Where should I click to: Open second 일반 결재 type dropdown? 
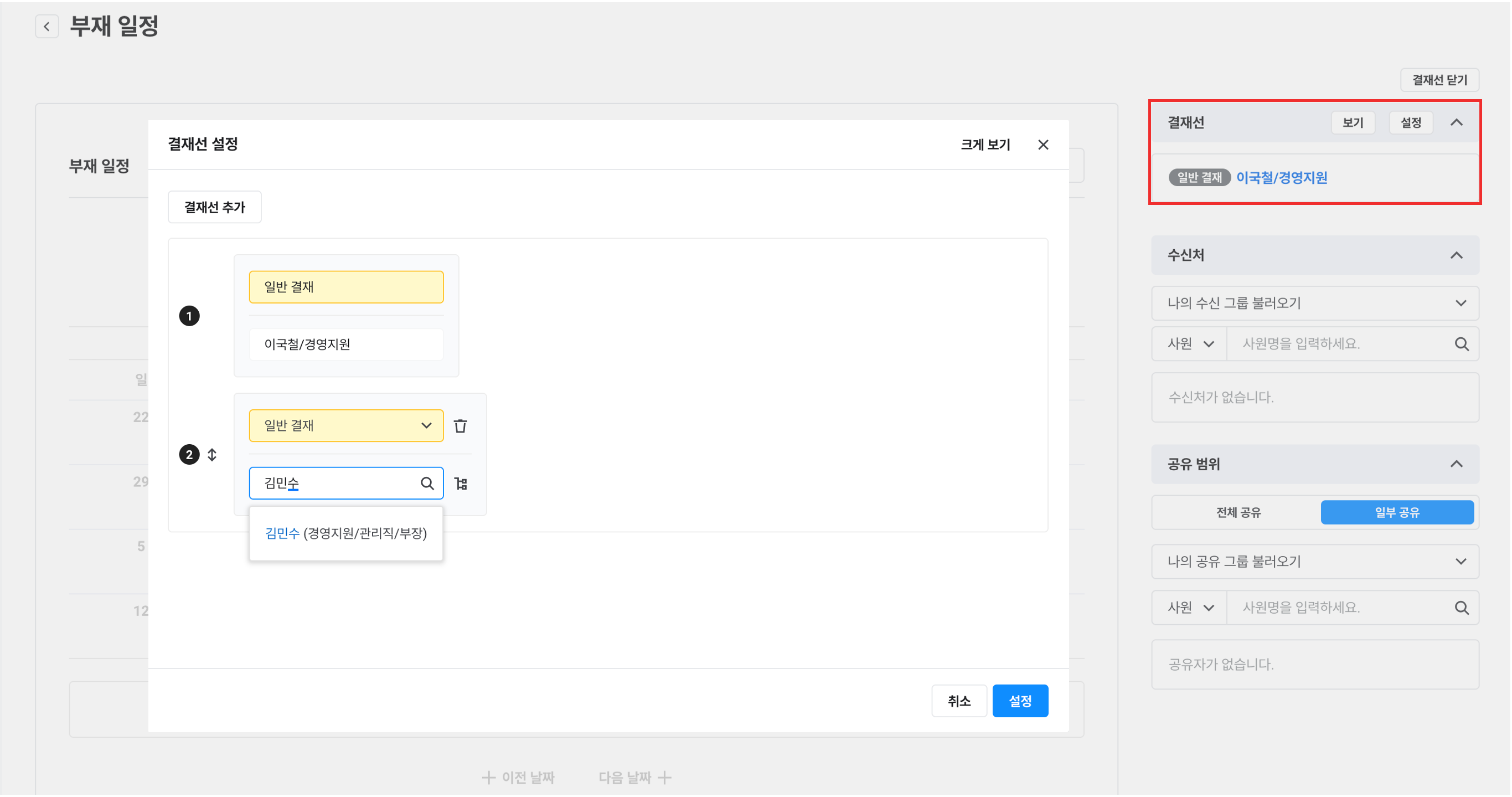[x=345, y=426]
